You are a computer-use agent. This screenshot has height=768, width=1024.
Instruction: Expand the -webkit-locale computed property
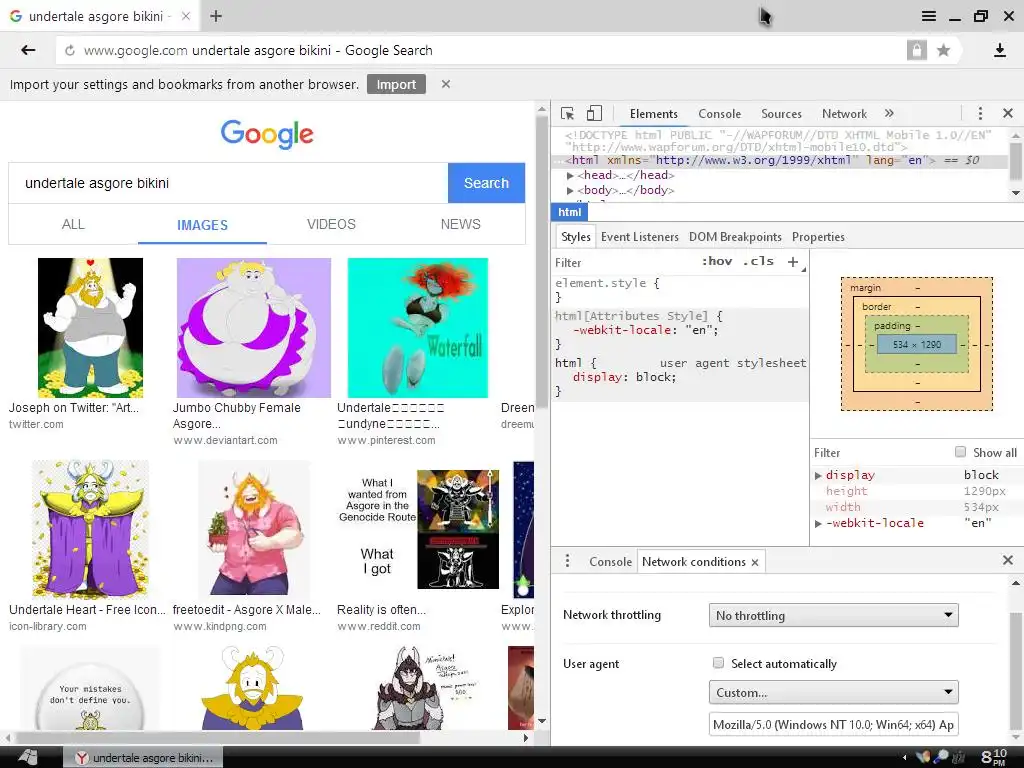click(x=818, y=523)
